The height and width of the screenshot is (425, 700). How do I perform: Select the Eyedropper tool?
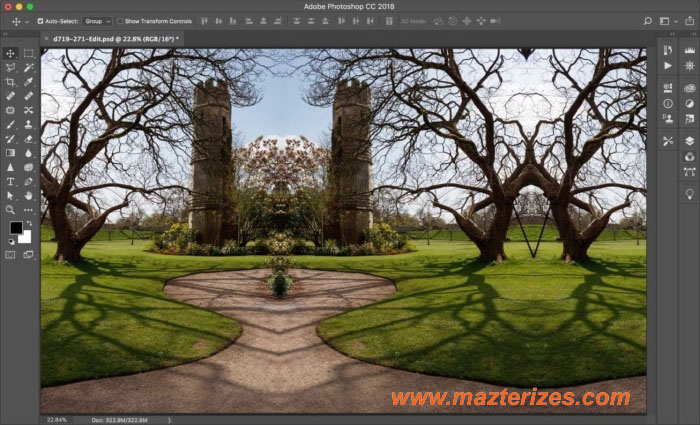coord(29,82)
